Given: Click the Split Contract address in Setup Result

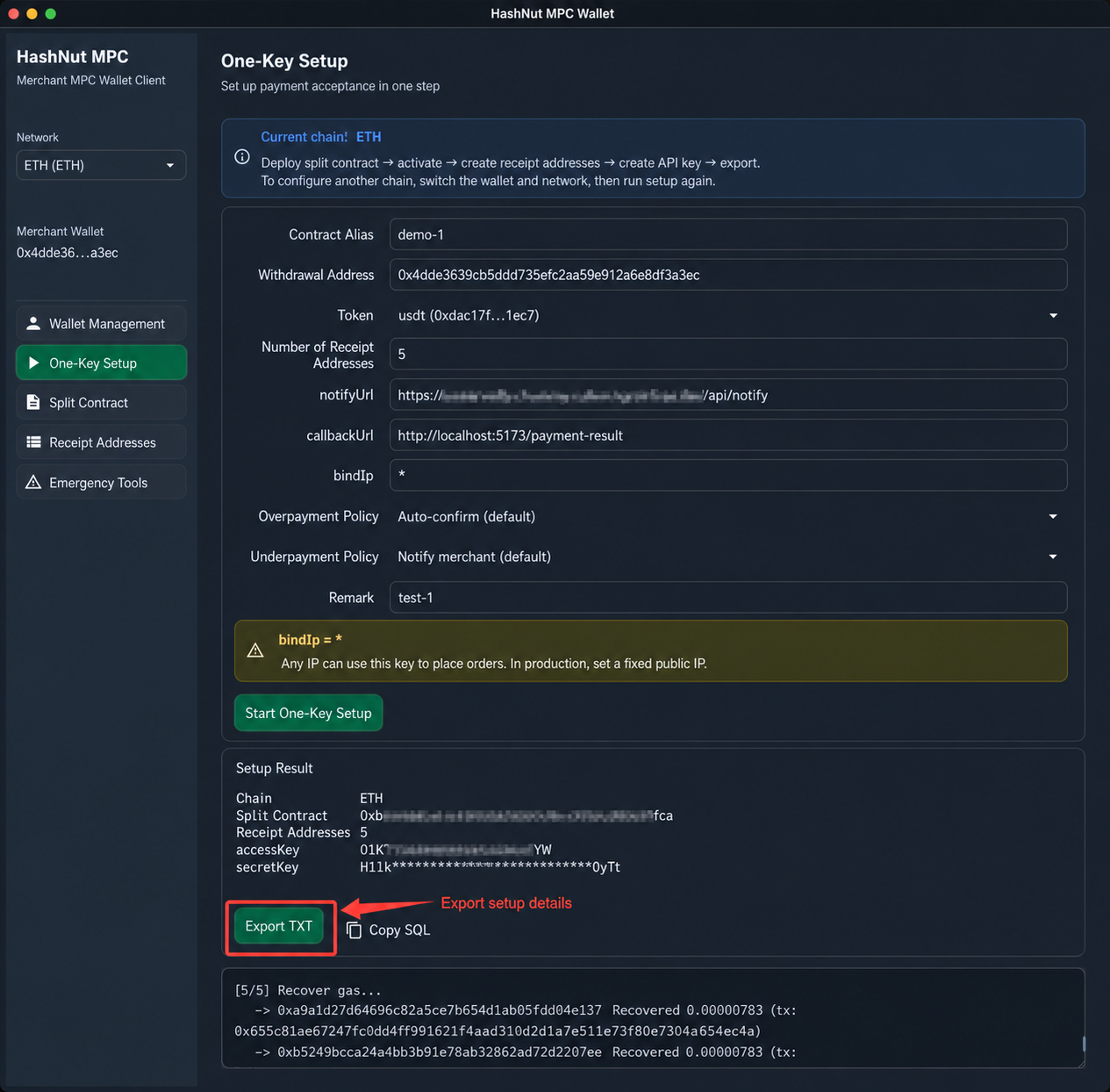Looking at the screenshot, I should [x=516, y=815].
